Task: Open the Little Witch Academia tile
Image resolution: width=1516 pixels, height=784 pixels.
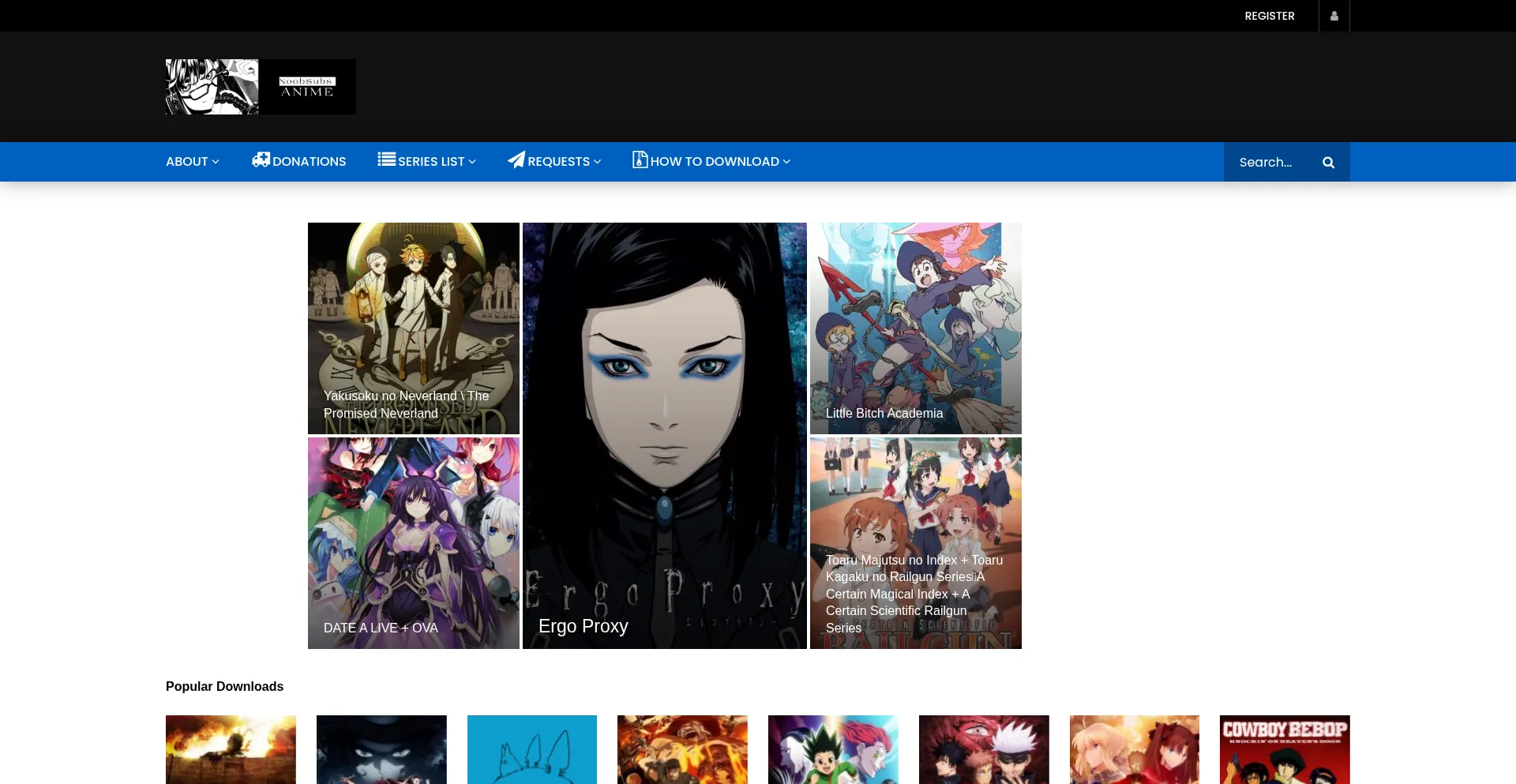Action: pyautogui.click(x=915, y=328)
